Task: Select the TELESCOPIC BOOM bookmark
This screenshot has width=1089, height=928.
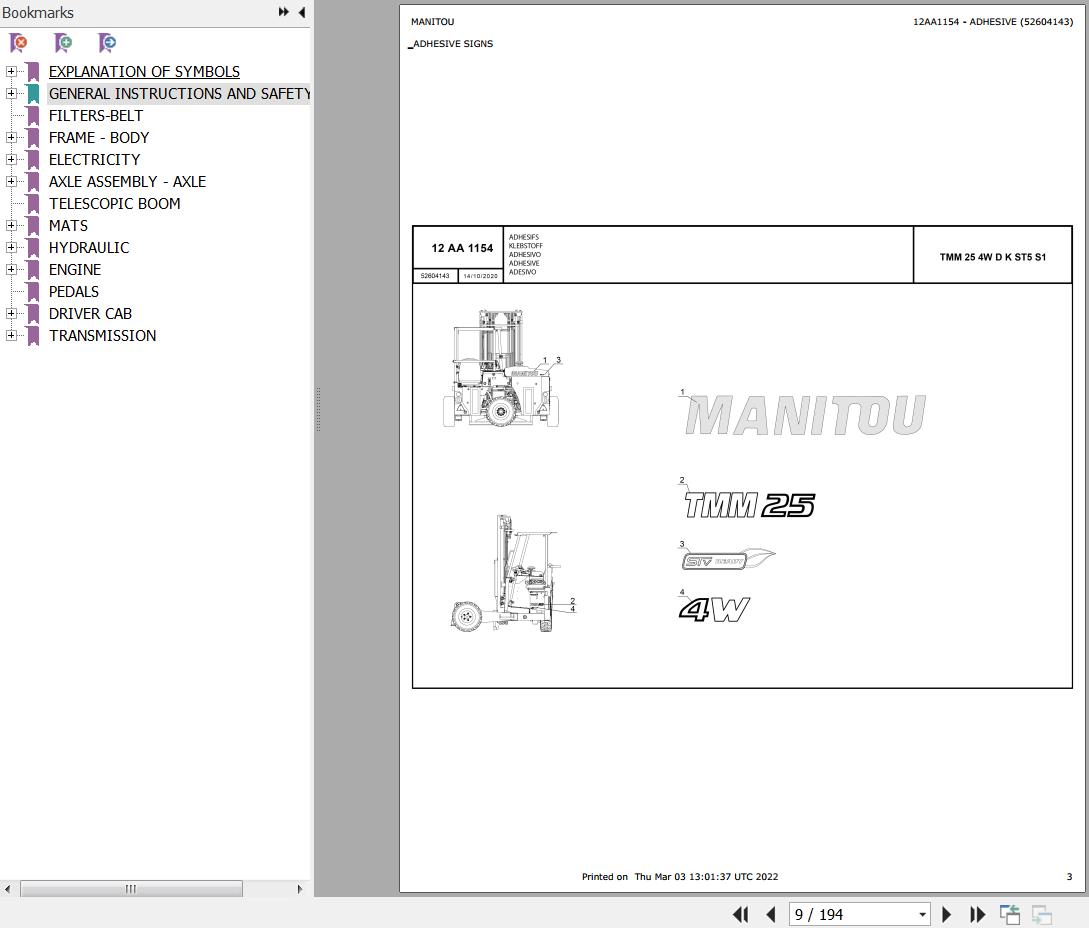Action: point(114,203)
